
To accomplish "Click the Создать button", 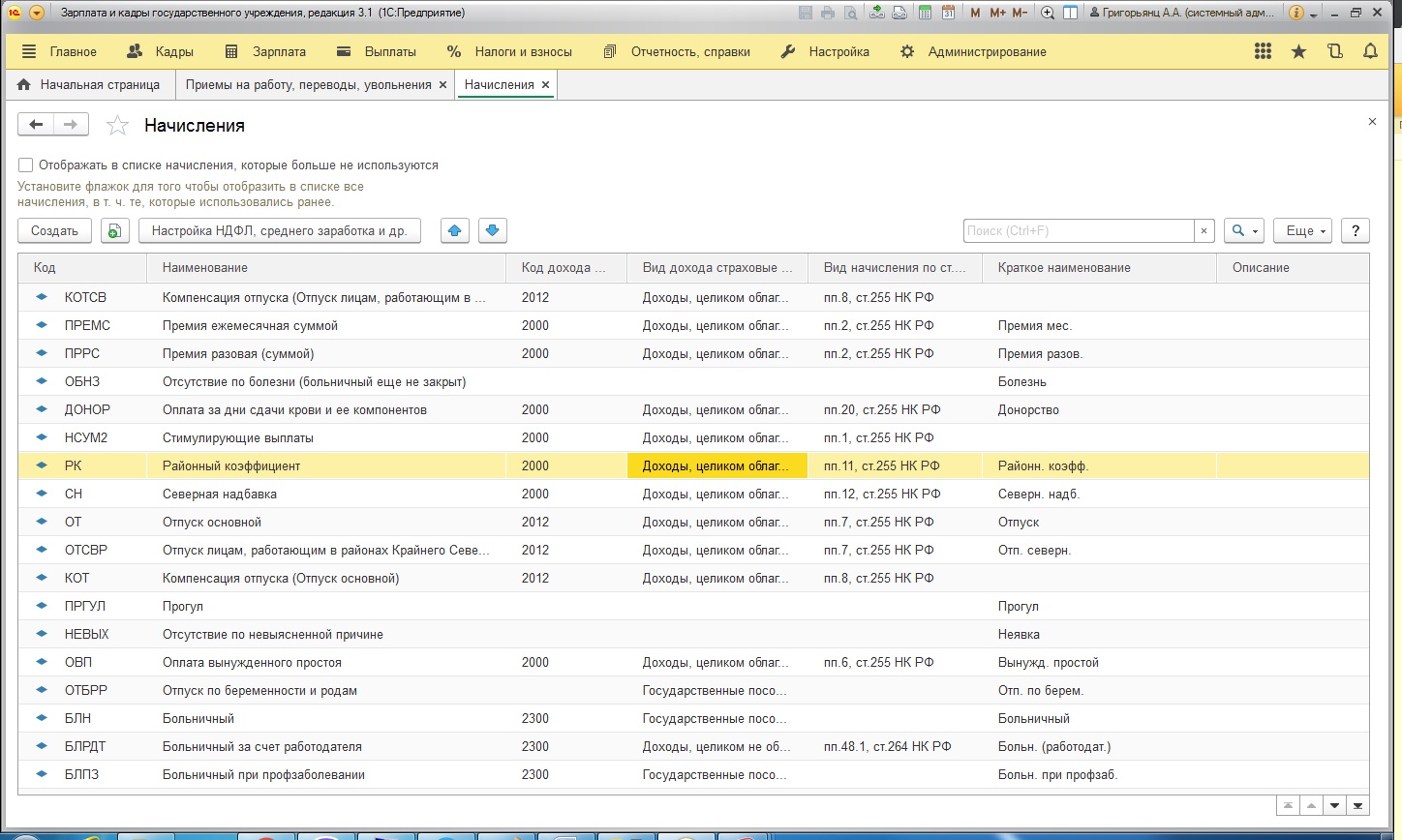I will [54, 231].
